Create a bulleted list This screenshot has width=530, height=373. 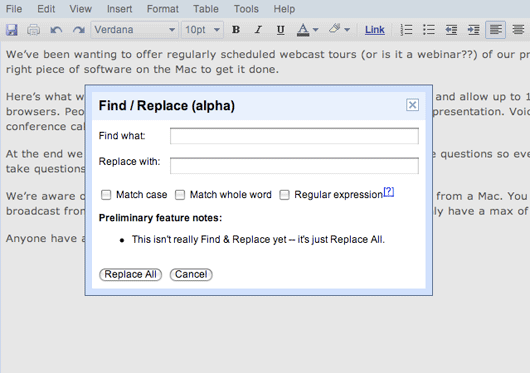click(x=429, y=30)
